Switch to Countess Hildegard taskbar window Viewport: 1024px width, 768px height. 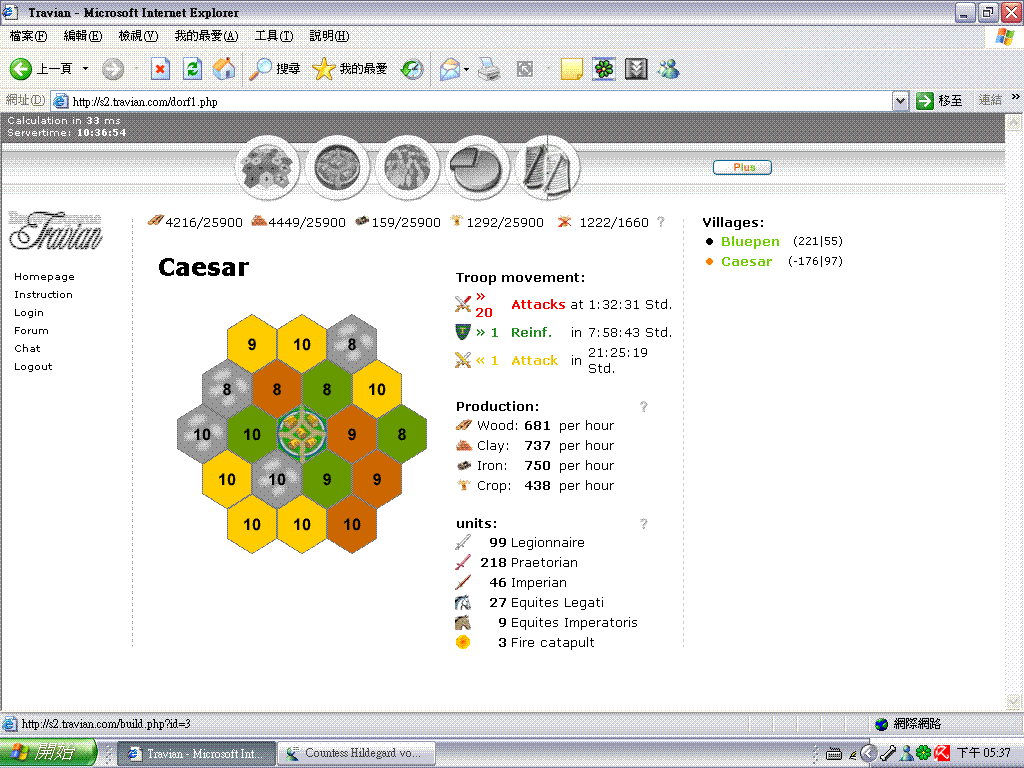pos(356,753)
